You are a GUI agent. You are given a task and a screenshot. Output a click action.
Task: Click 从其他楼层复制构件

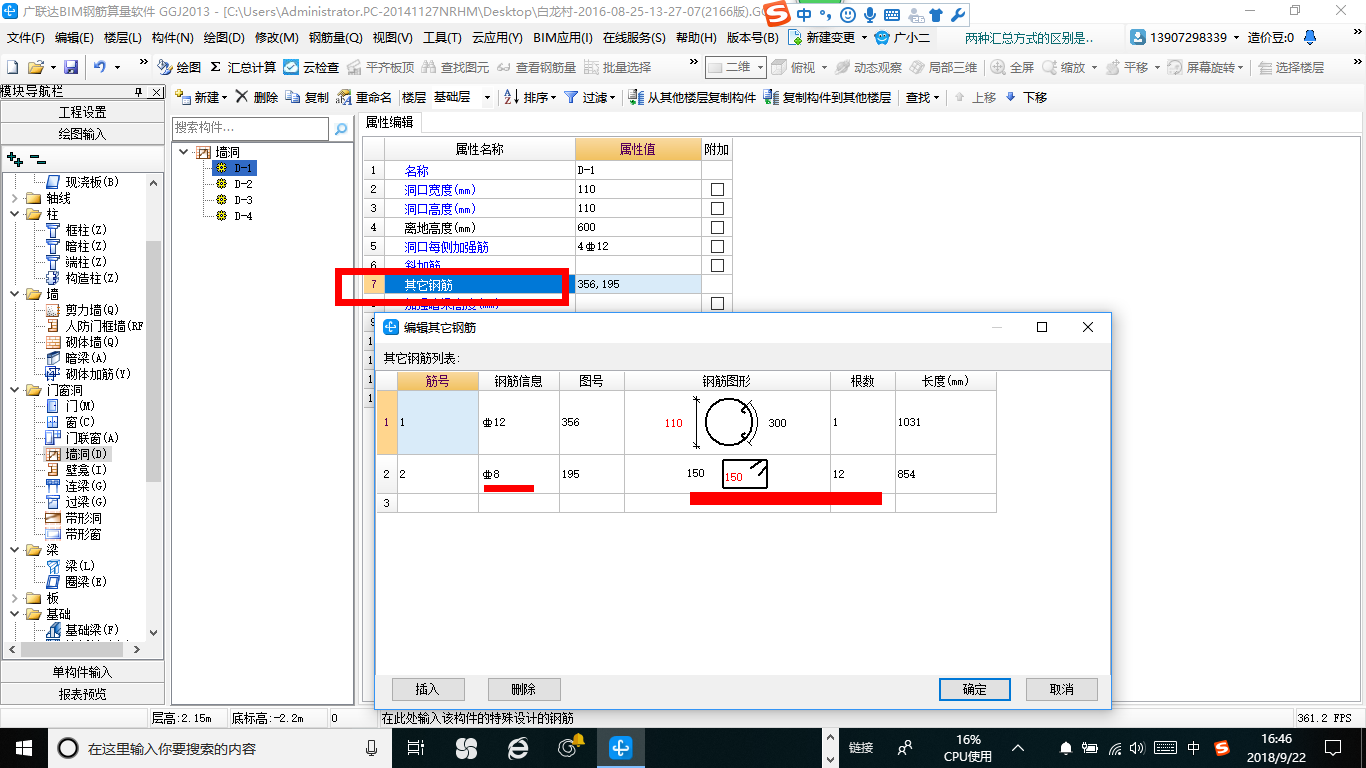click(692, 97)
